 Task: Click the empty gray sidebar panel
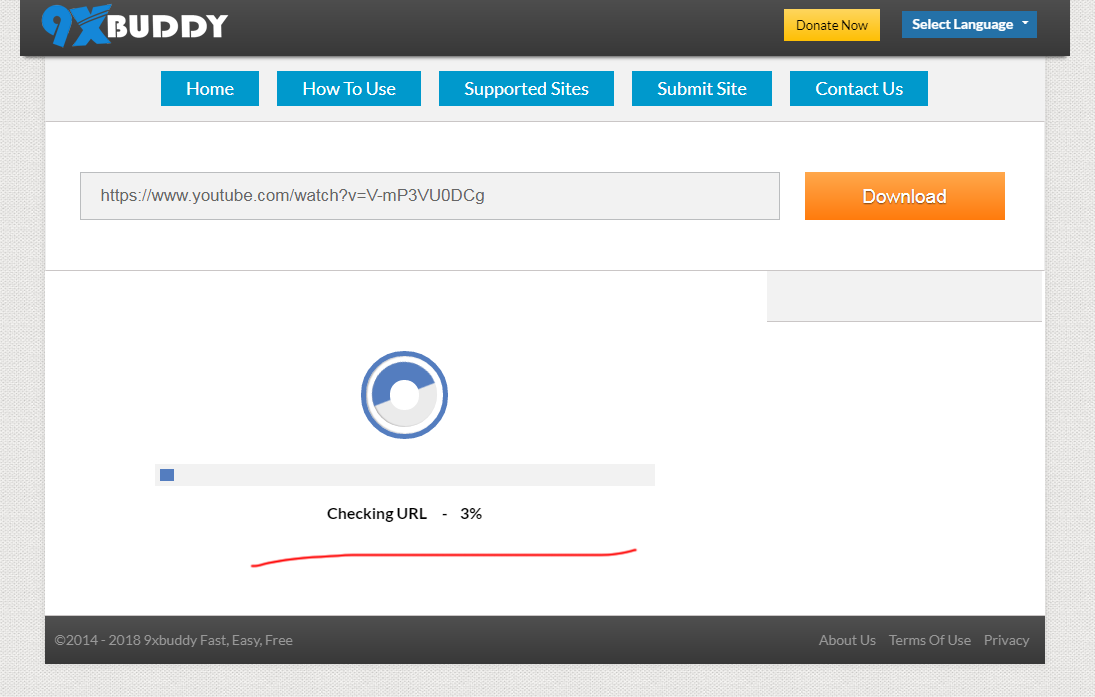pyautogui.click(x=904, y=296)
